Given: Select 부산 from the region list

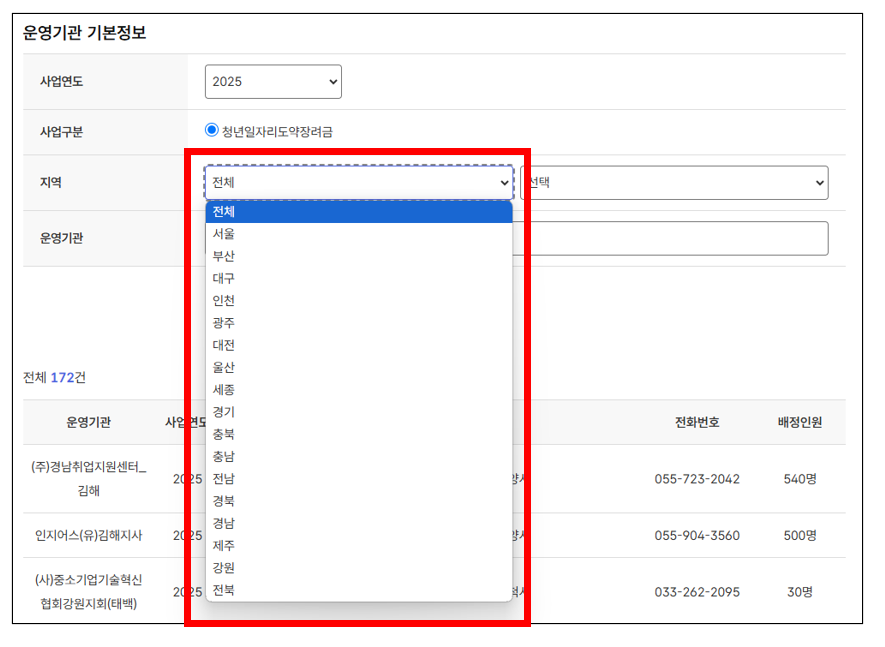Looking at the screenshot, I should point(225,256).
